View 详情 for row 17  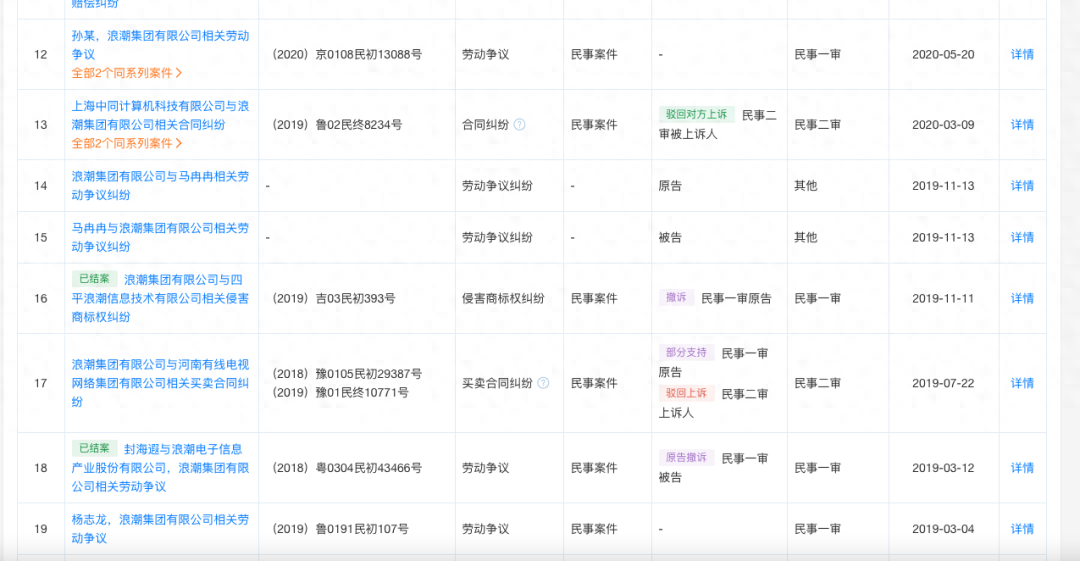[x=1022, y=383]
